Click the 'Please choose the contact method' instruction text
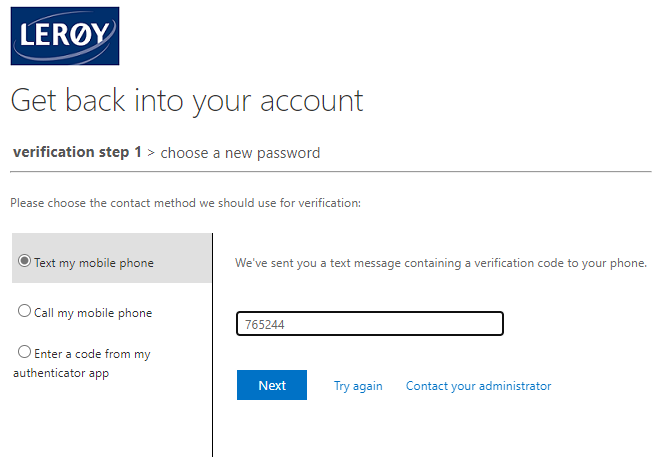Viewport: 660px width, 457px height. [186, 203]
